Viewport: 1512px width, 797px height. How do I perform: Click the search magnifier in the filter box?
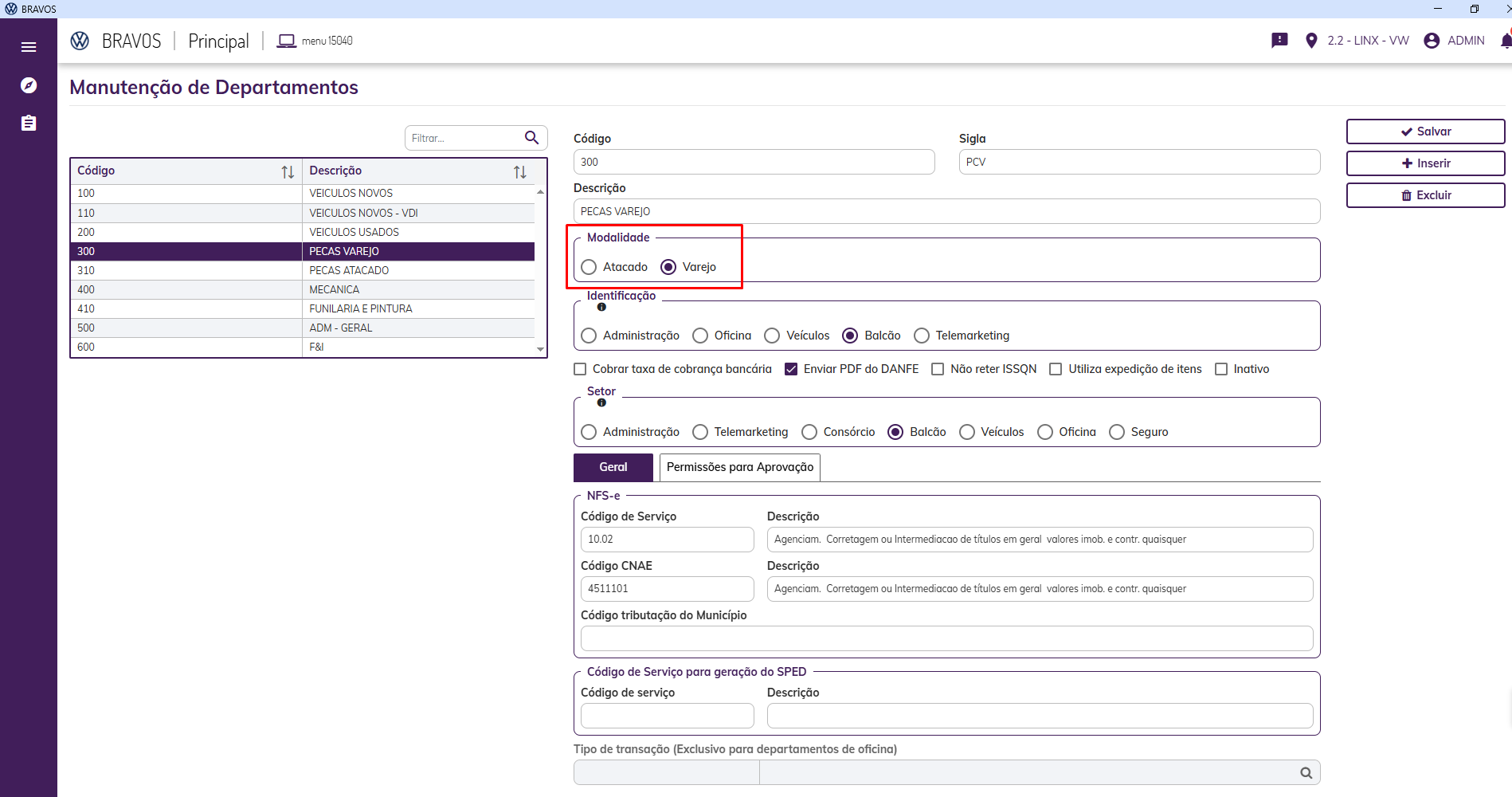click(x=531, y=138)
